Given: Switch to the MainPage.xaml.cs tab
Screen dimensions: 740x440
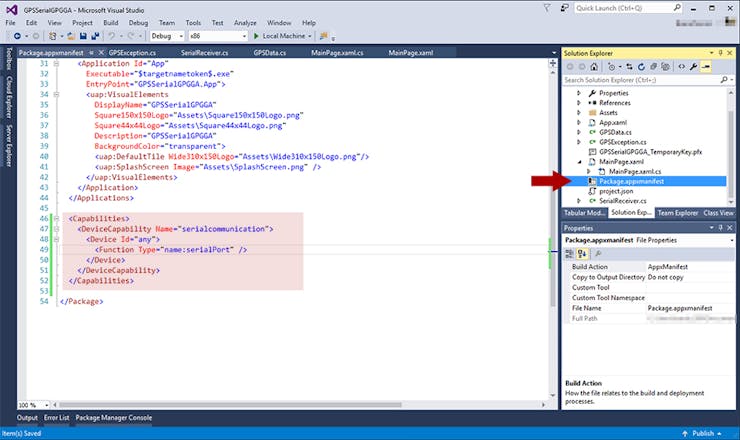Looking at the screenshot, I should pos(337,53).
